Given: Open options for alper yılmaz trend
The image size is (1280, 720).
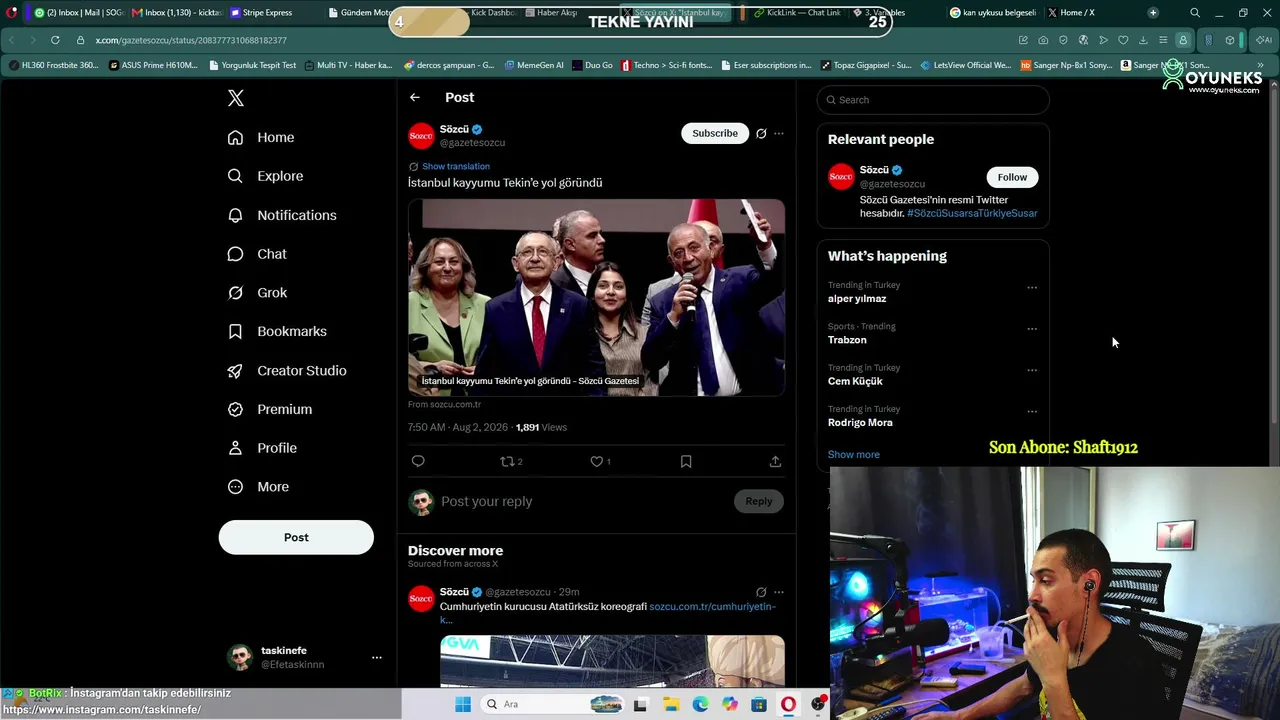Looking at the screenshot, I should pos(1032,288).
